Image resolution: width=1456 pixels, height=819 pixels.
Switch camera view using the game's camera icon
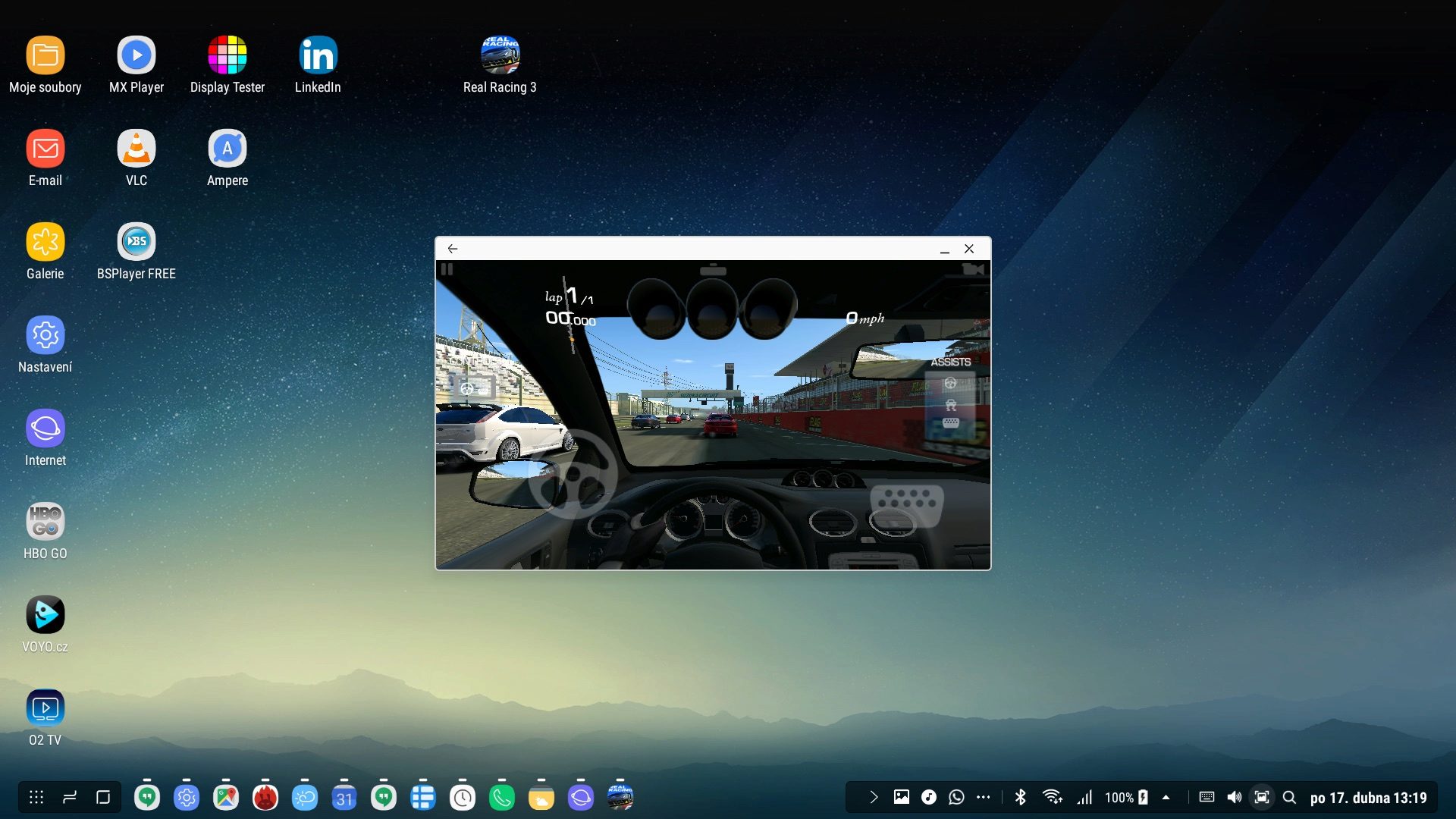(x=973, y=269)
